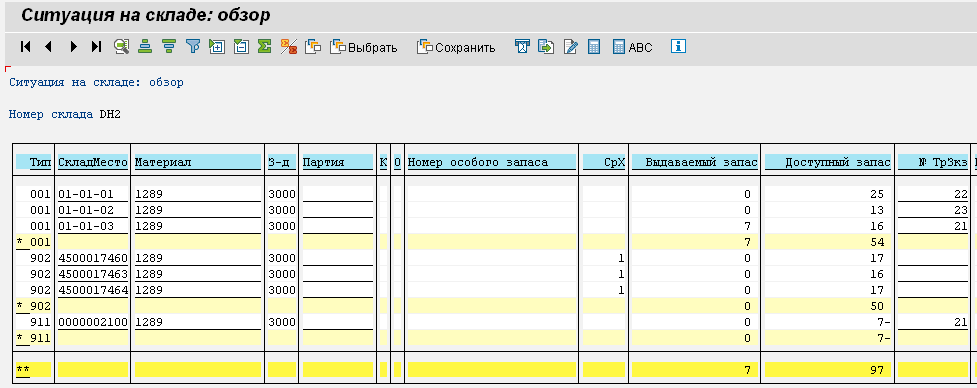This screenshot has width=977, height=388.
Task: Click Сохранить layout button
Action: point(457,47)
